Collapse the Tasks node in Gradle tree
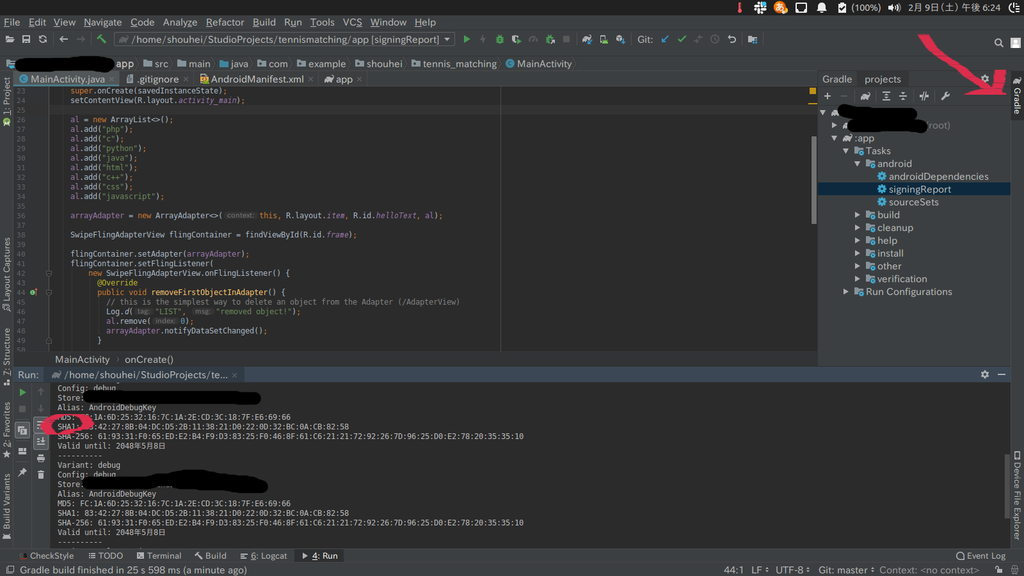1024x576 pixels. click(846, 151)
